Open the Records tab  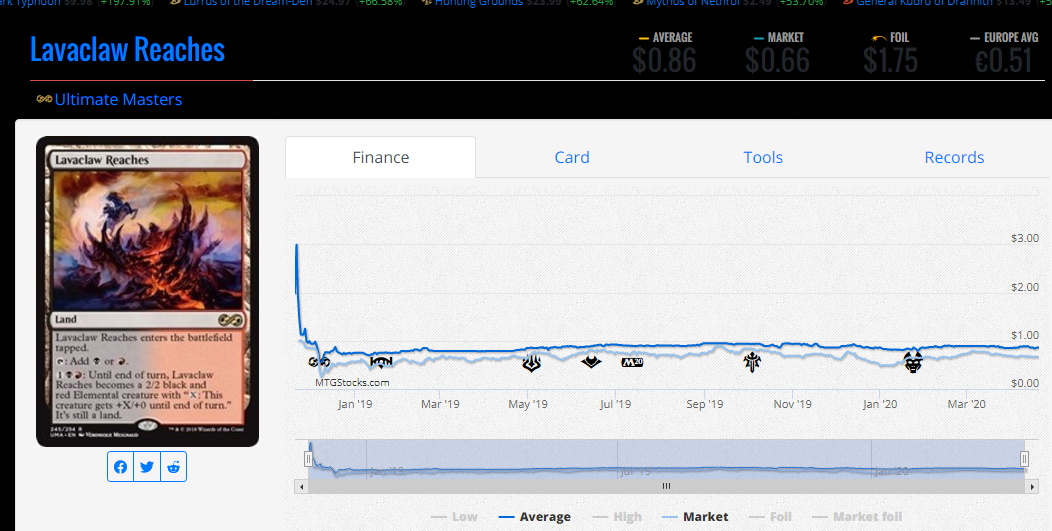(954, 157)
